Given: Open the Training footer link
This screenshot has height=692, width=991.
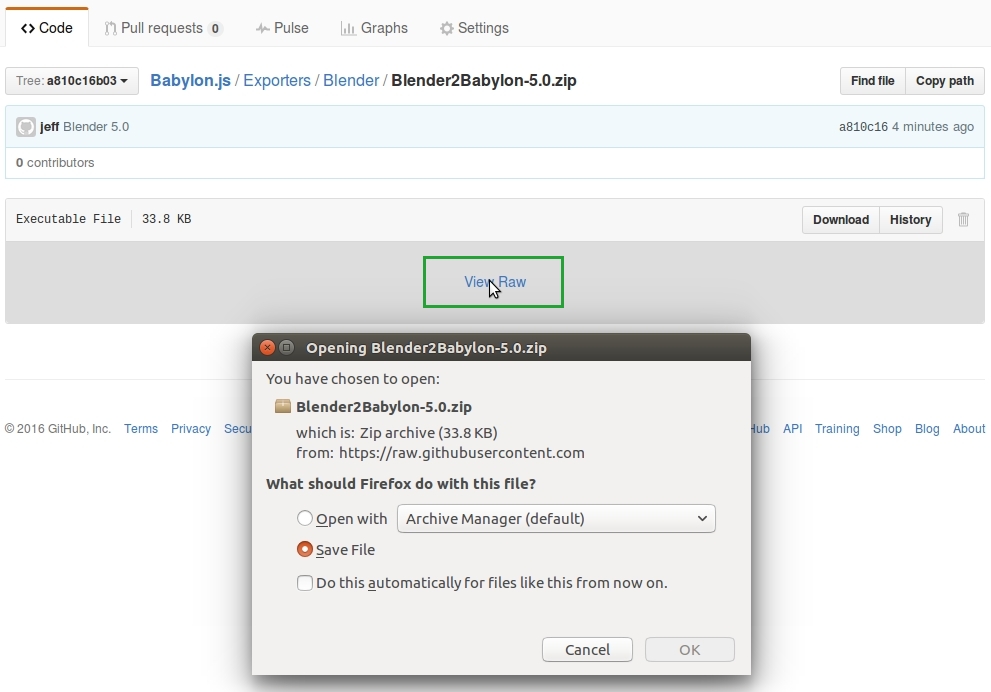Looking at the screenshot, I should point(837,428).
